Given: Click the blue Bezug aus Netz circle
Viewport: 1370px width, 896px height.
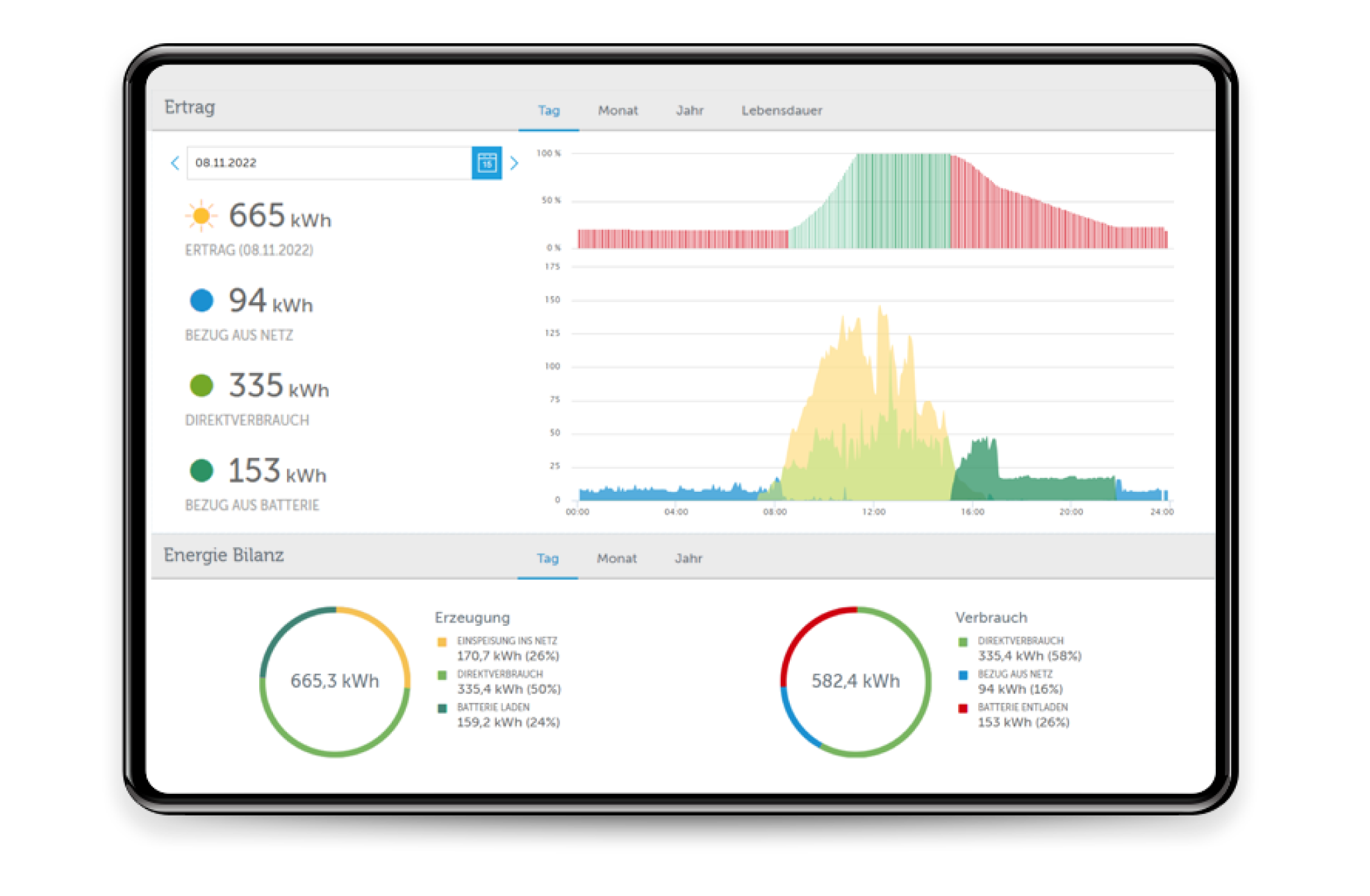Looking at the screenshot, I should (x=201, y=300).
